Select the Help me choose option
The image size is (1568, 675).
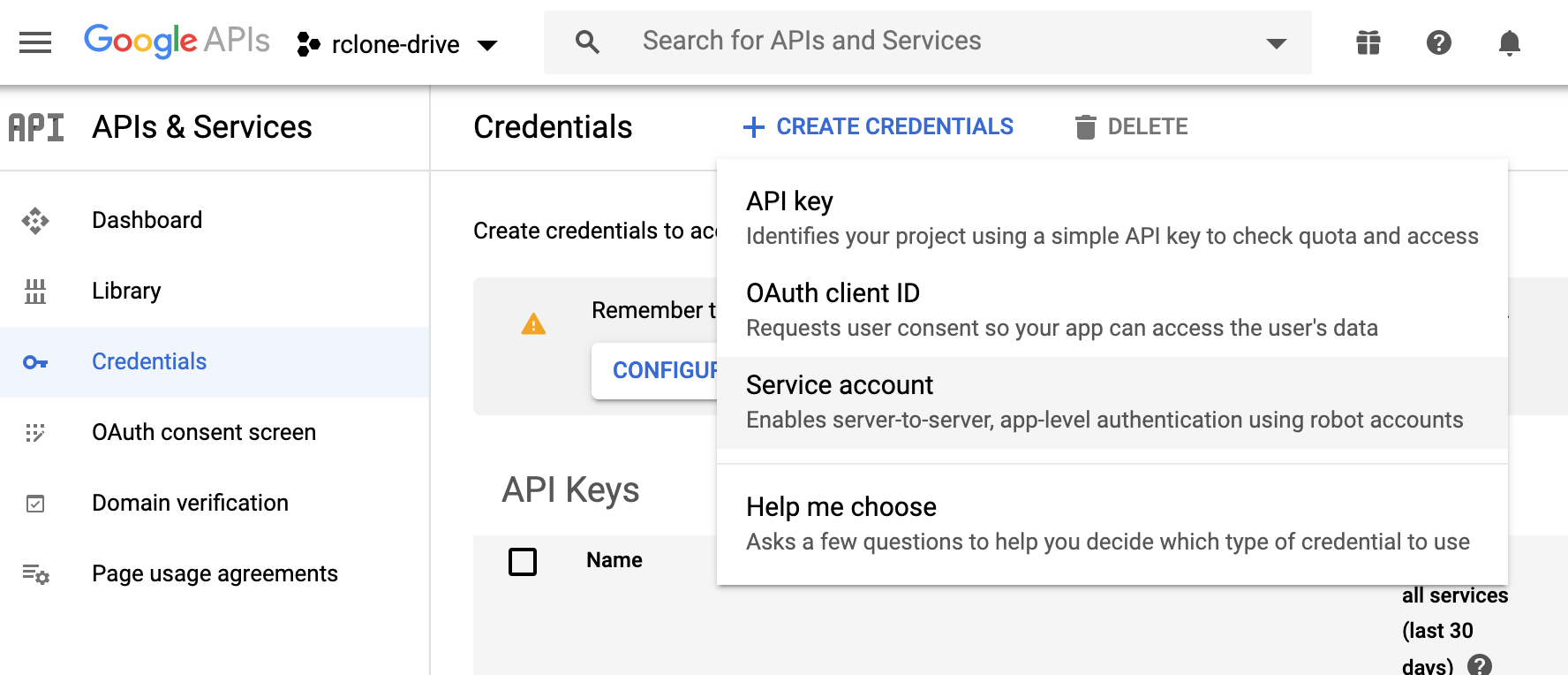coord(841,507)
